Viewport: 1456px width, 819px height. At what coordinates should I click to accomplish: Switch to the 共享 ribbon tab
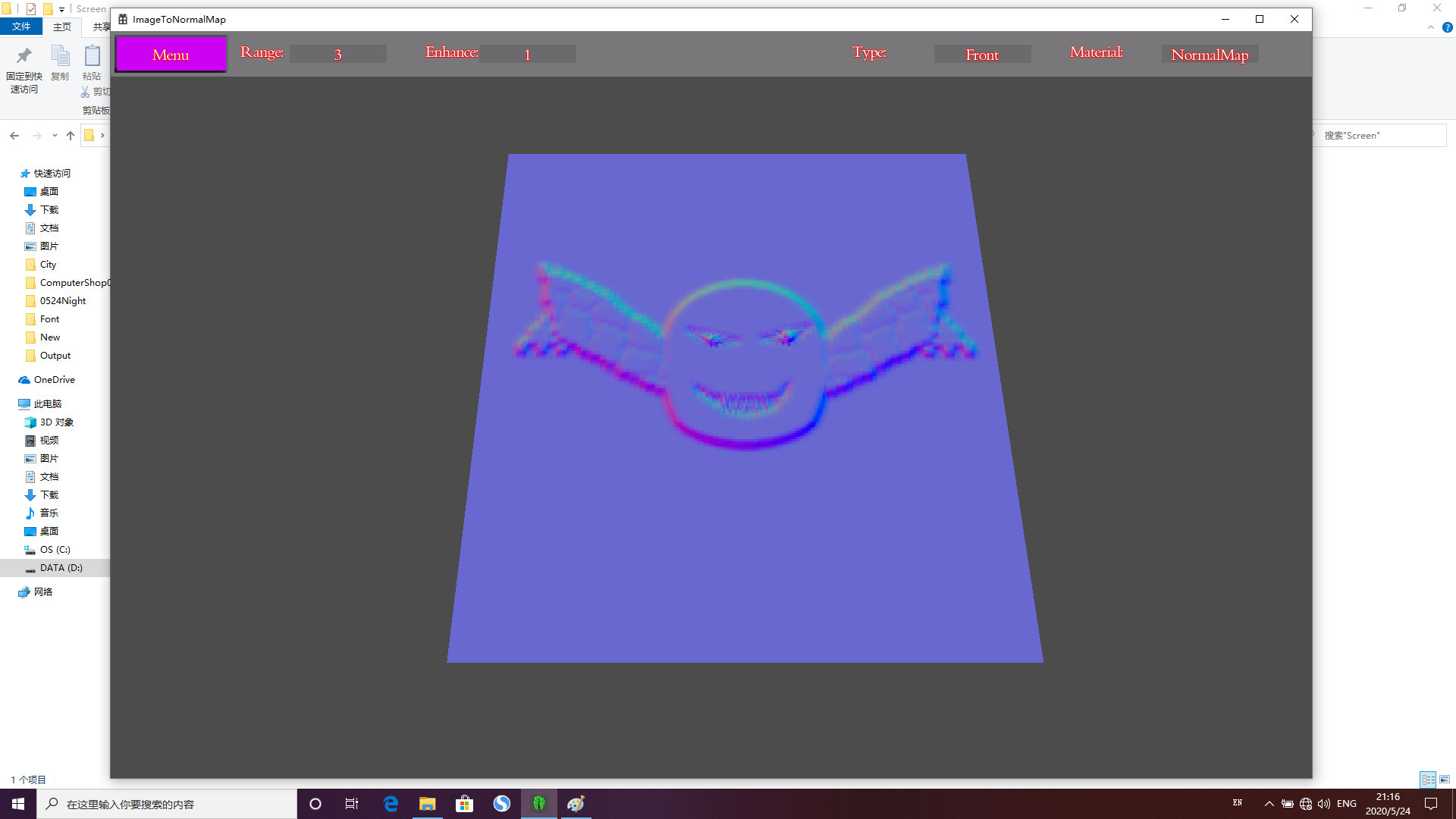[101, 27]
